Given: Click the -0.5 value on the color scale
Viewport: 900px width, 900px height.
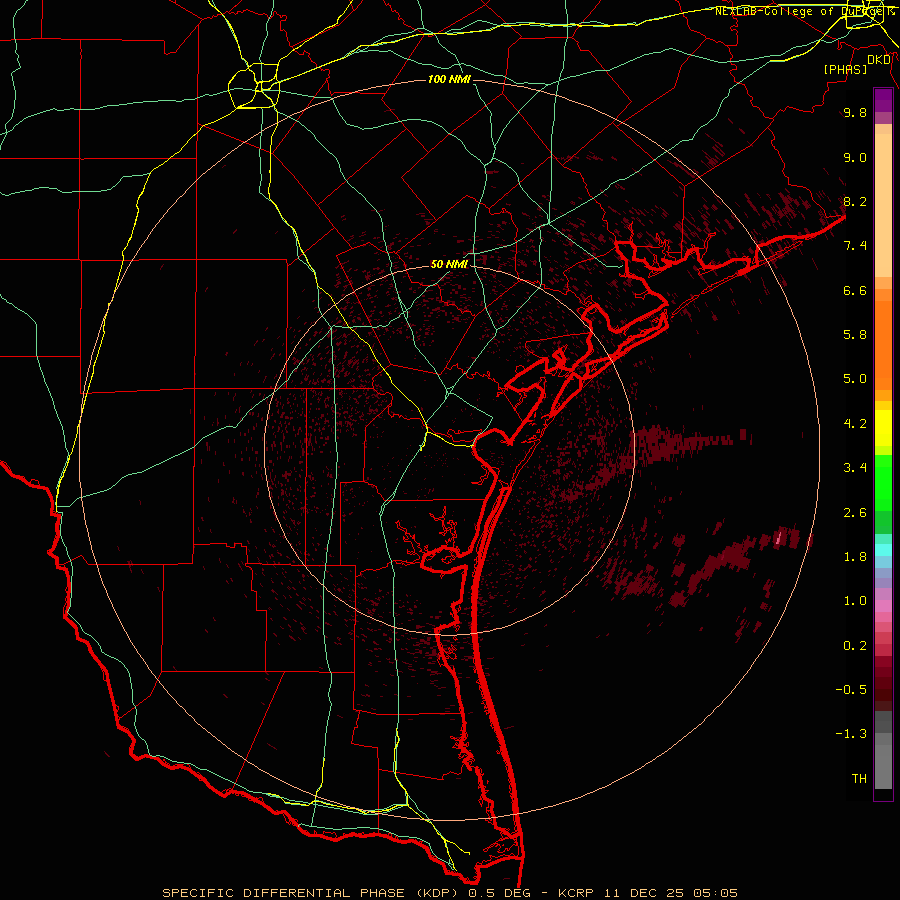Looking at the screenshot, I should click(851, 690).
